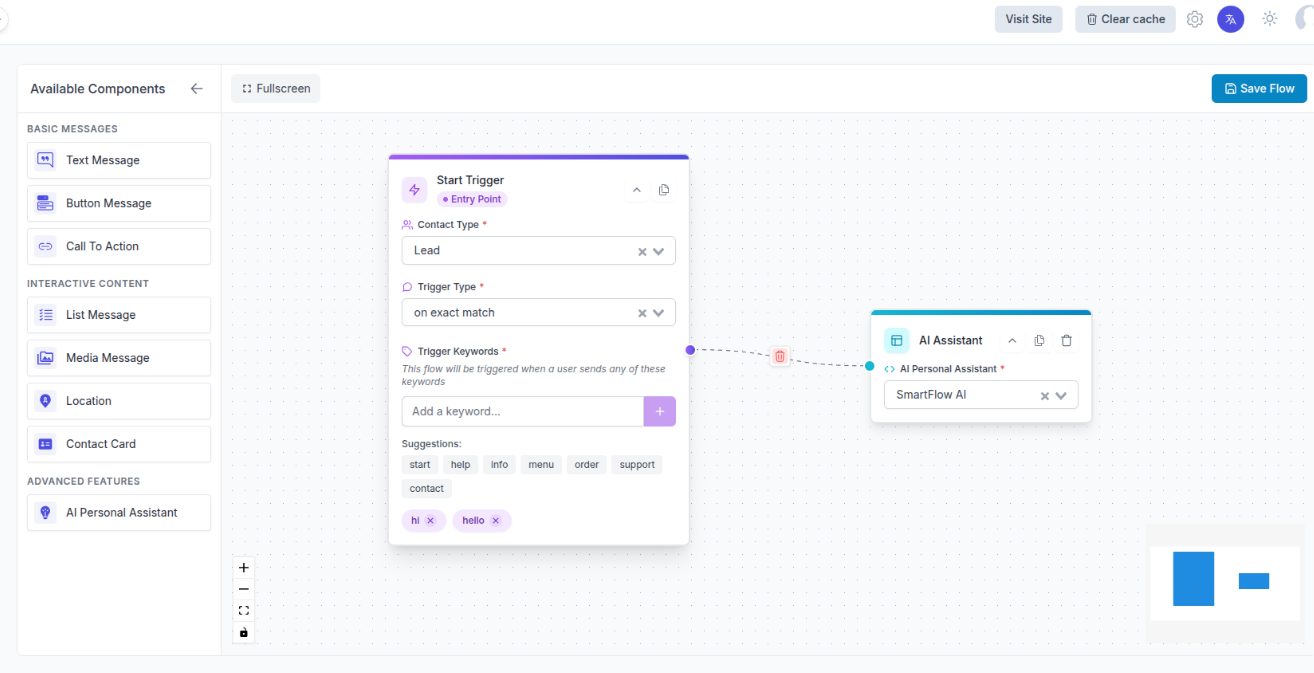Collapse the Available Components sidebar
The image size is (1314, 673).
pyautogui.click(x=196, y=88)
